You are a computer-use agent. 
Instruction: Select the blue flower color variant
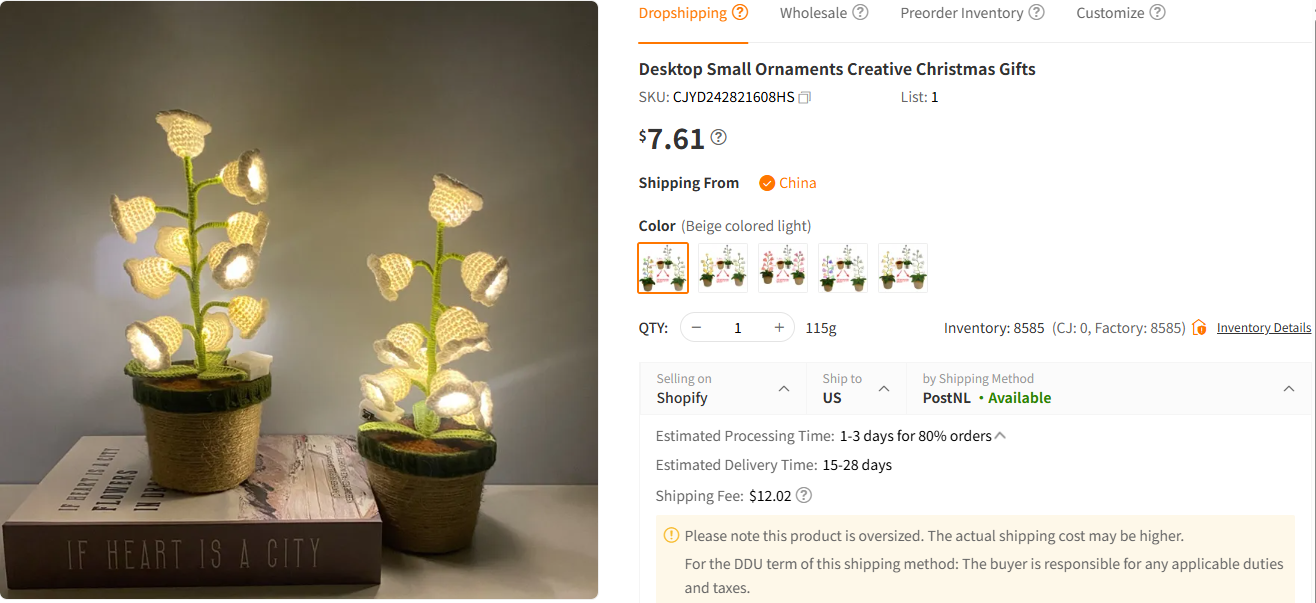click(x=843, y=267)
